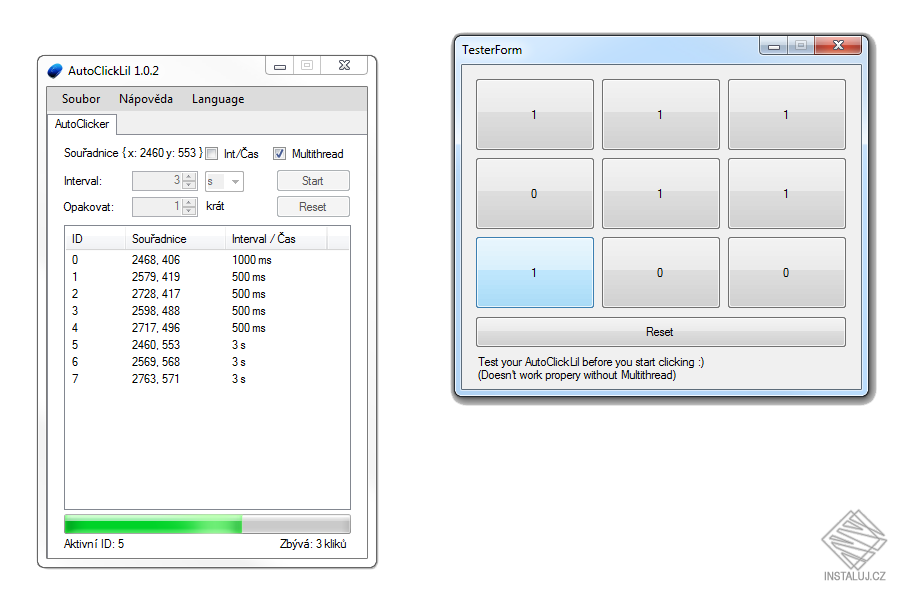Close the TesterForm window
This screenshot has height=603, width=905.
(838, 45)
